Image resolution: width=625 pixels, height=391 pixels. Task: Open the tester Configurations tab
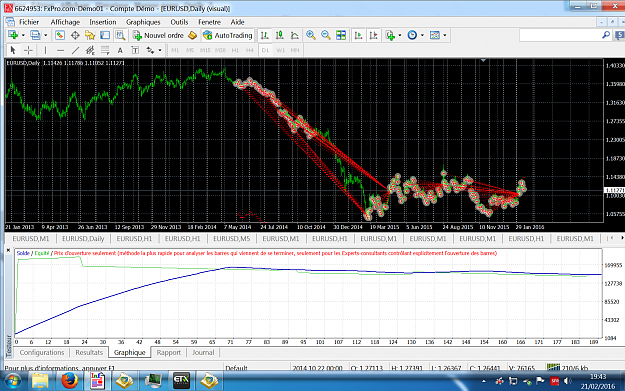[x=42, y=352]
